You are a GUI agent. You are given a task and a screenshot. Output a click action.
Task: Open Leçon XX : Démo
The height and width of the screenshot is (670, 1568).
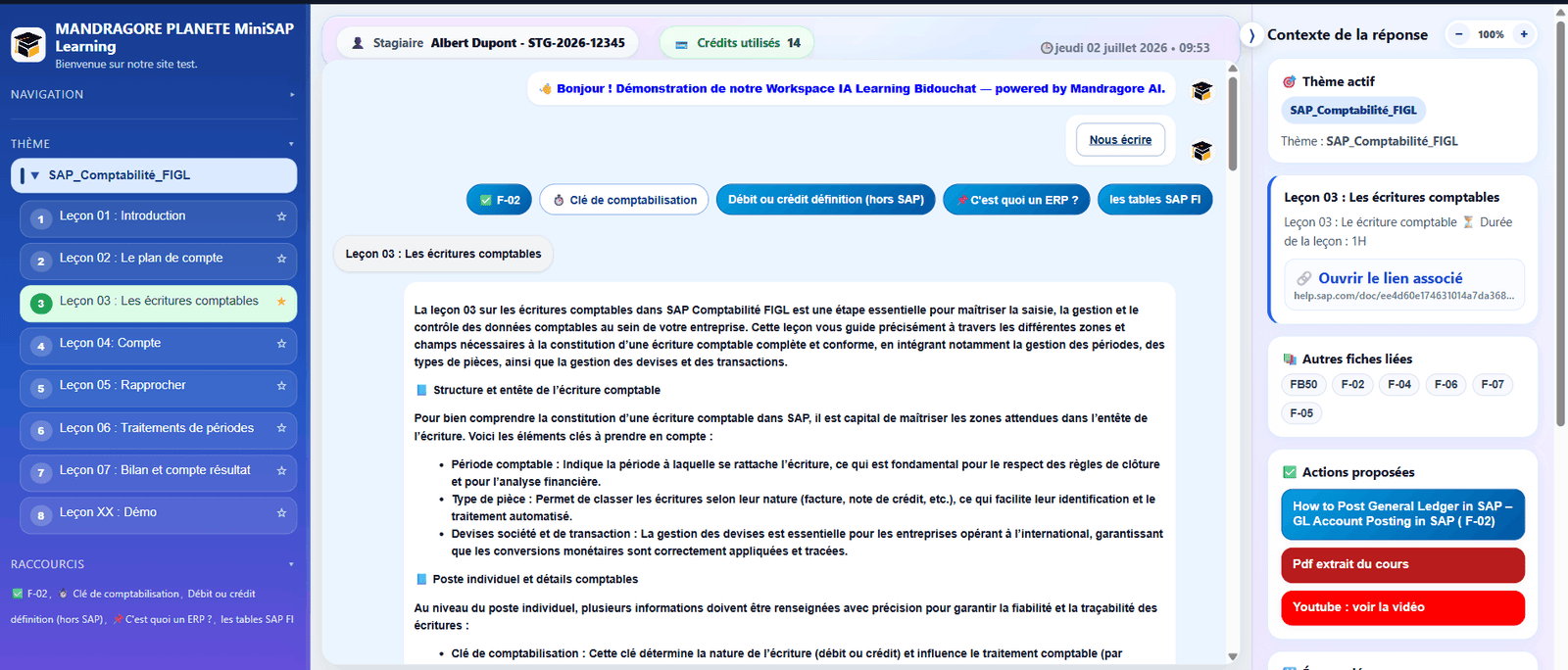(158, 514)
